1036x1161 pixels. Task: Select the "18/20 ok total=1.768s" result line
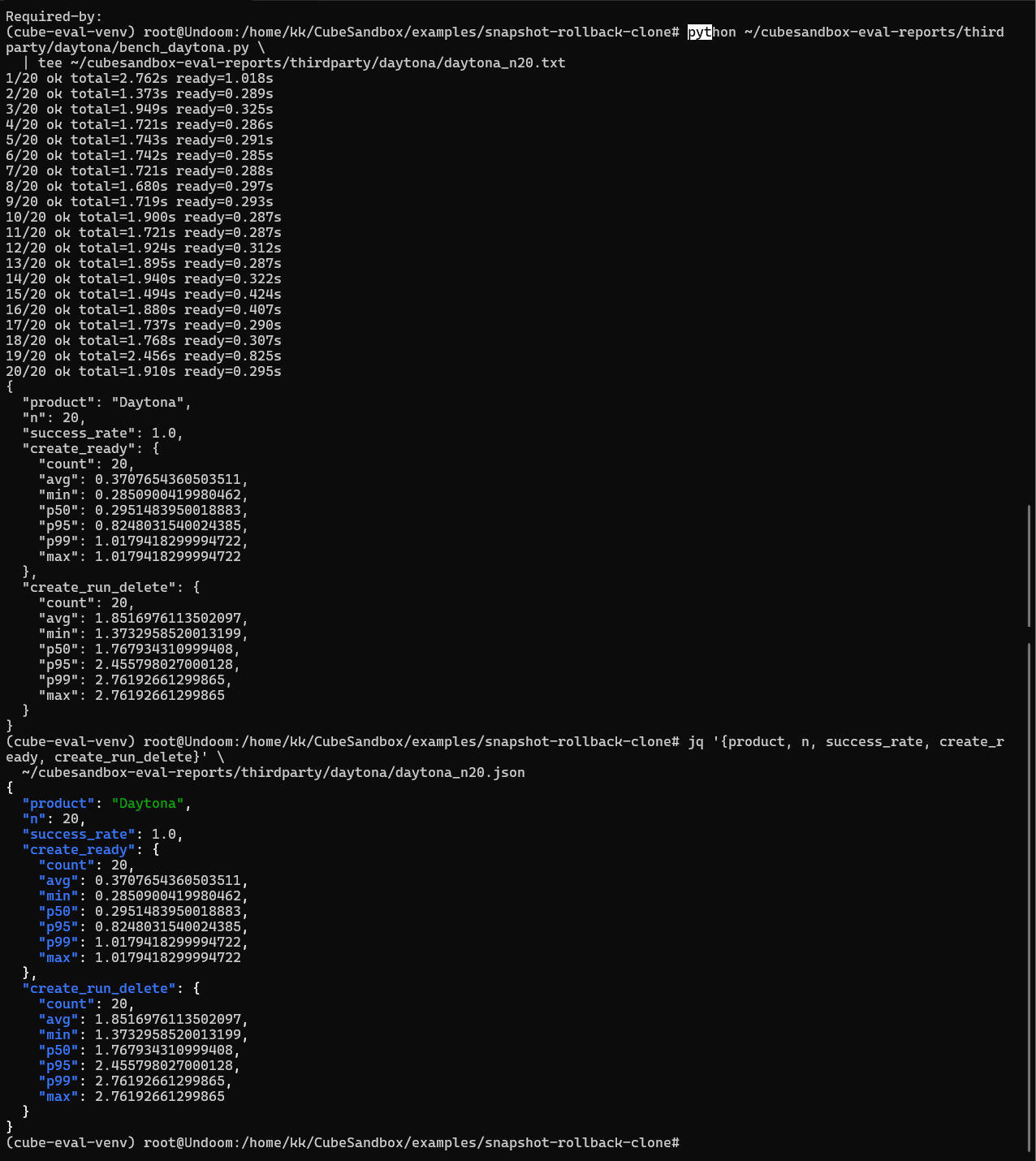coord(144,340)
